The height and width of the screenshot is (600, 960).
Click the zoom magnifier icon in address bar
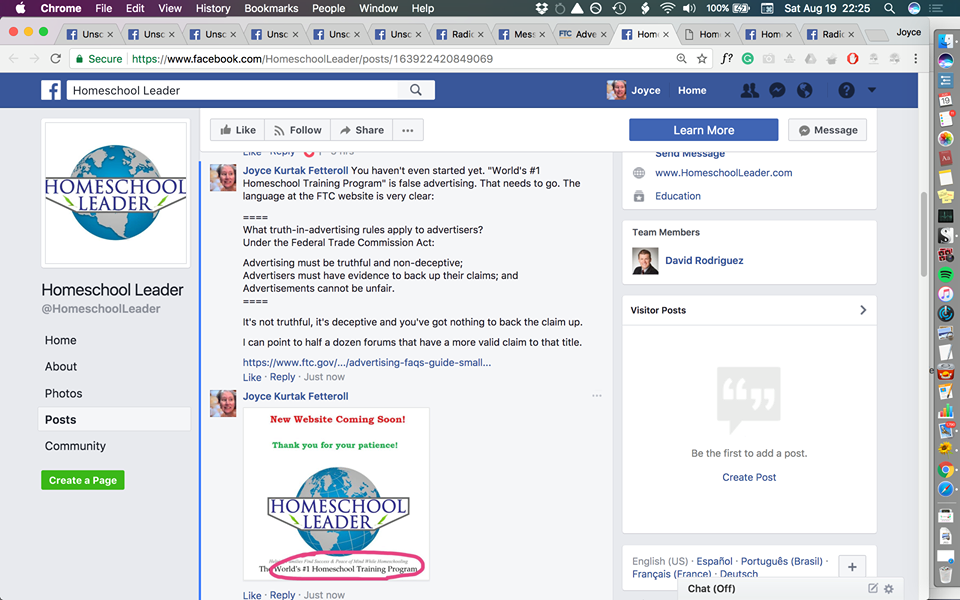point(681,59)
